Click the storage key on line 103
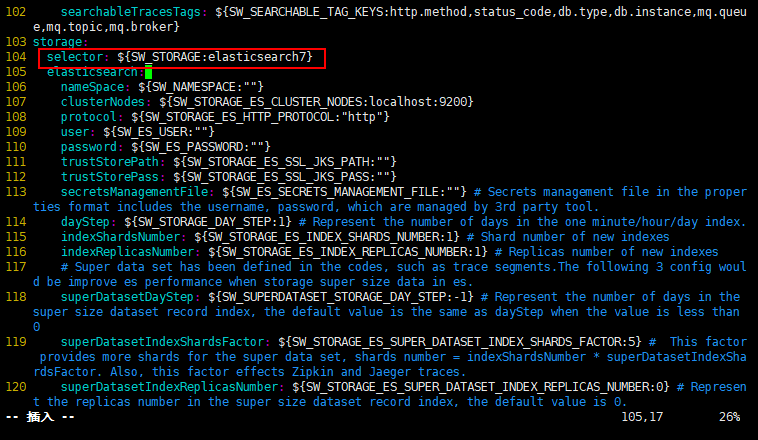758x440 pixels. pyautogui.click(x=58, y=42)
